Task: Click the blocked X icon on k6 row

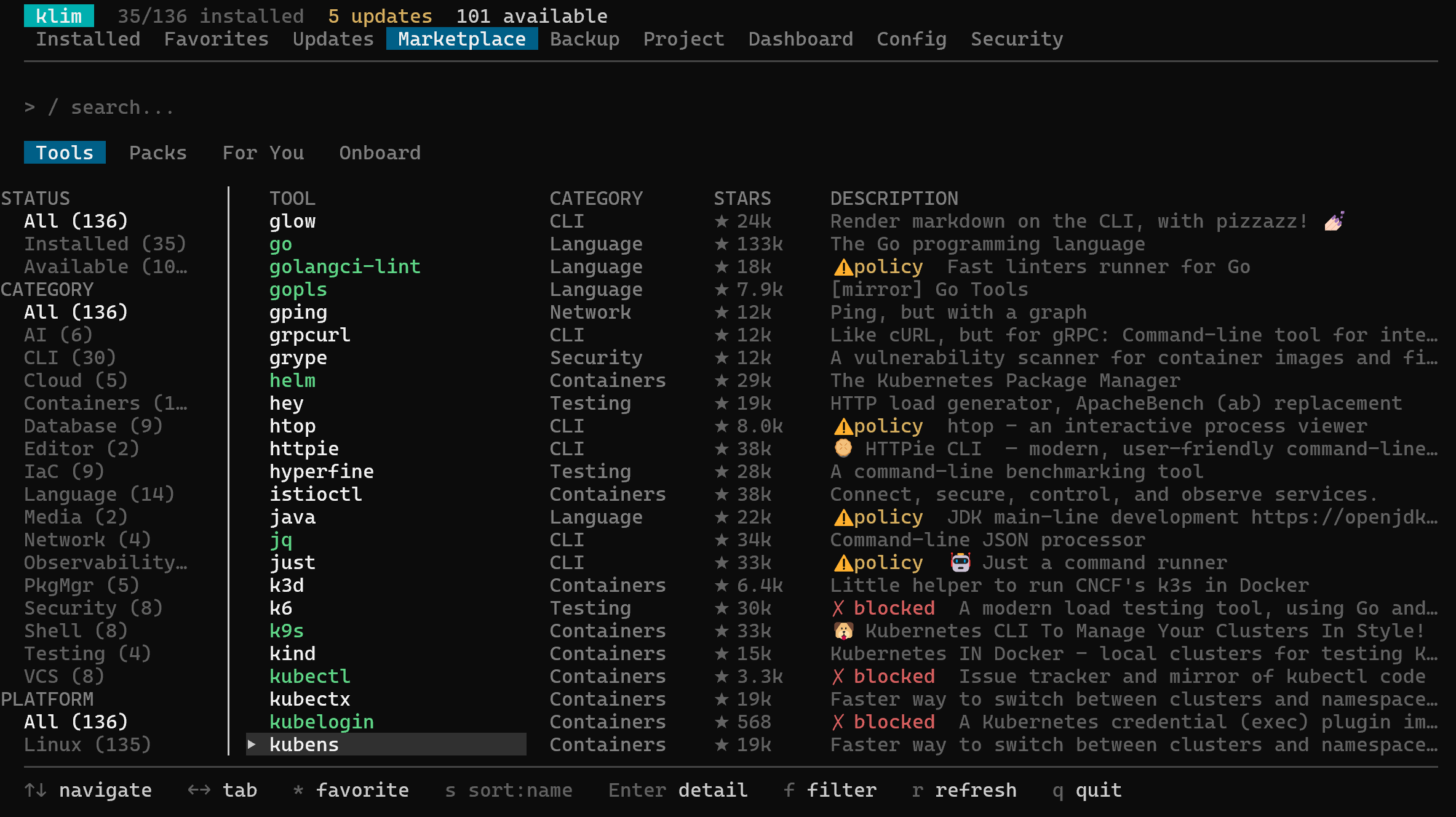Action: [838, 608]
